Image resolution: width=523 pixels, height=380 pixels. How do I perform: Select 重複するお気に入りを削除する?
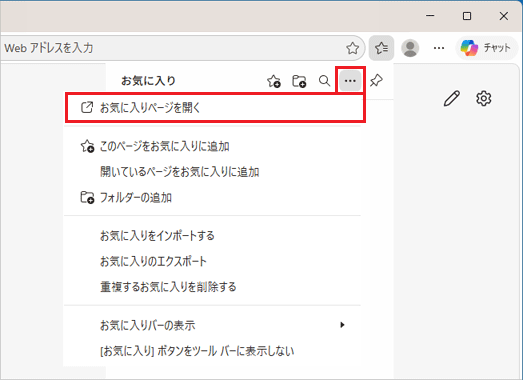coord(212,287)
